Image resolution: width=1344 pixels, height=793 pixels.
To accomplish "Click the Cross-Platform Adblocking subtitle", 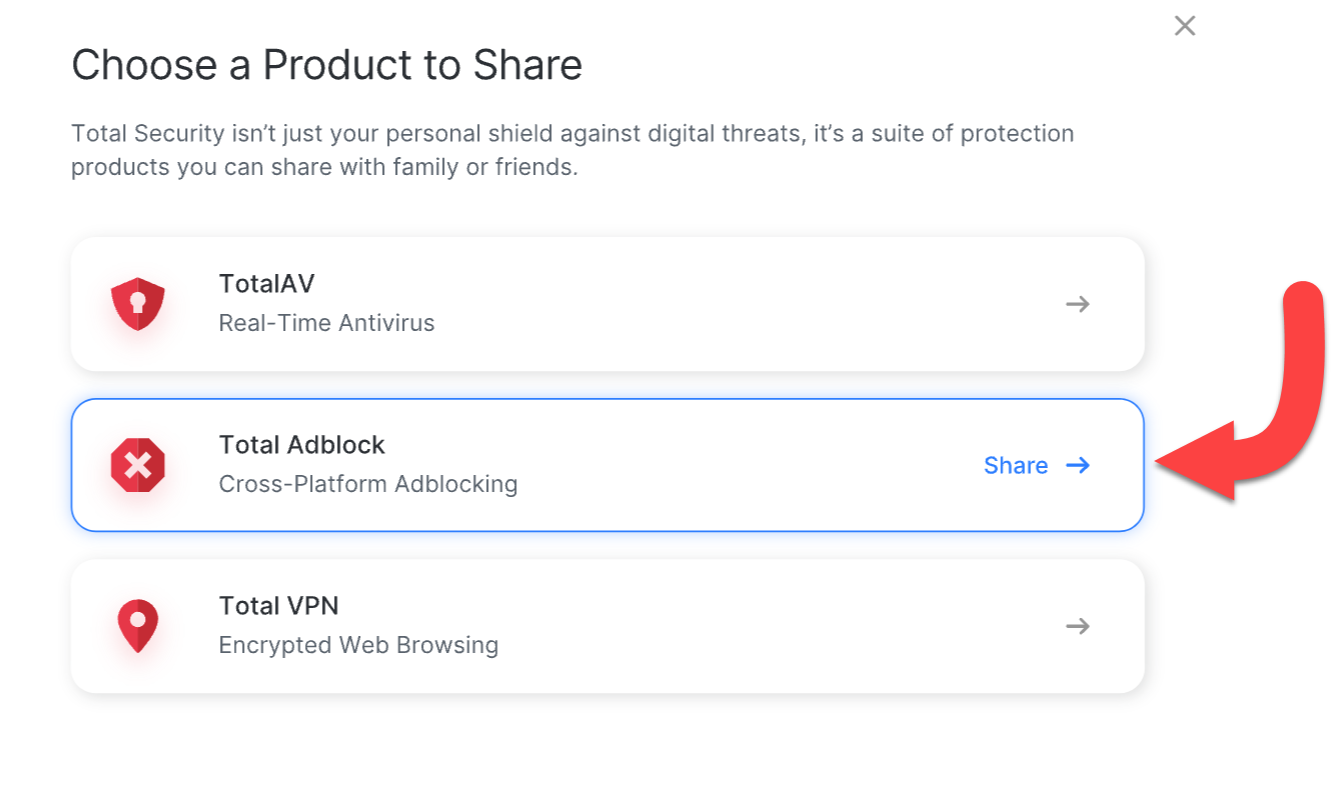I will point(368,485).
